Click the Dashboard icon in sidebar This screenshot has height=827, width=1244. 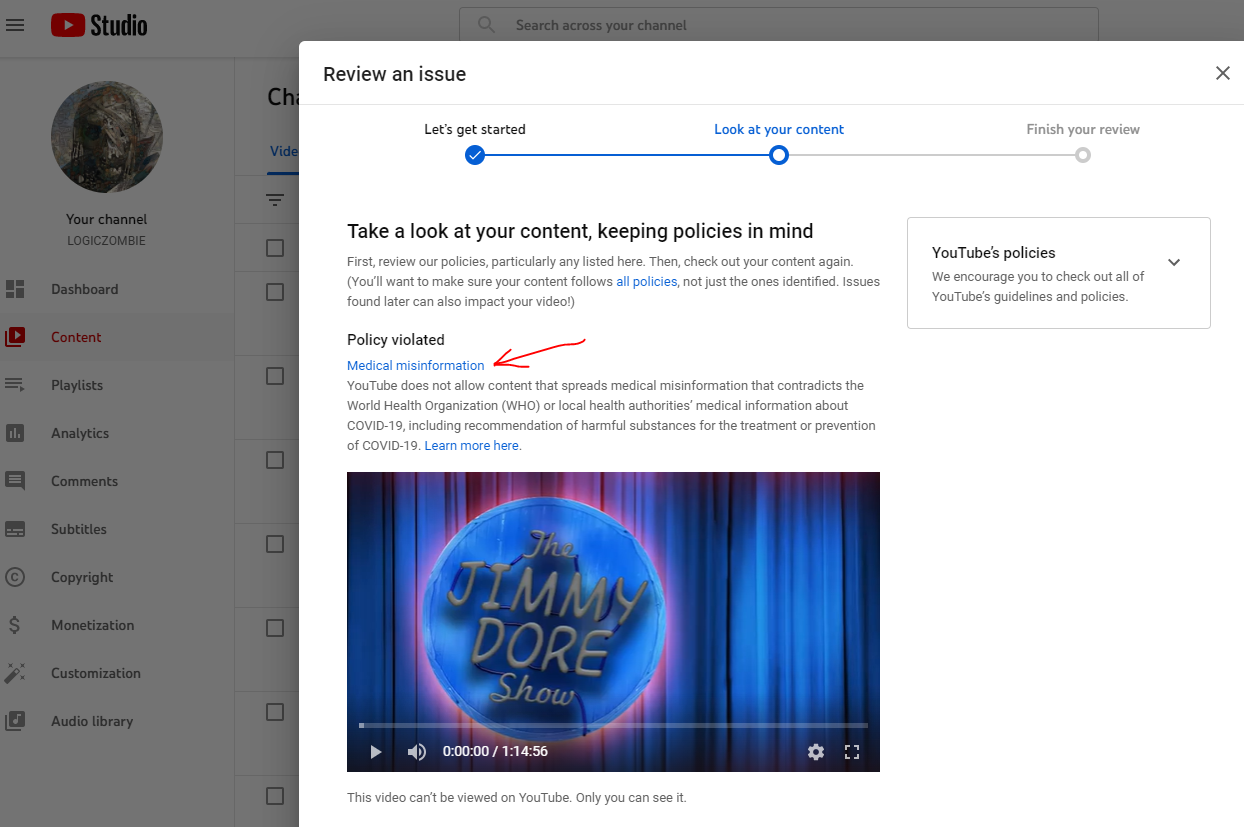tap(15, 289)
